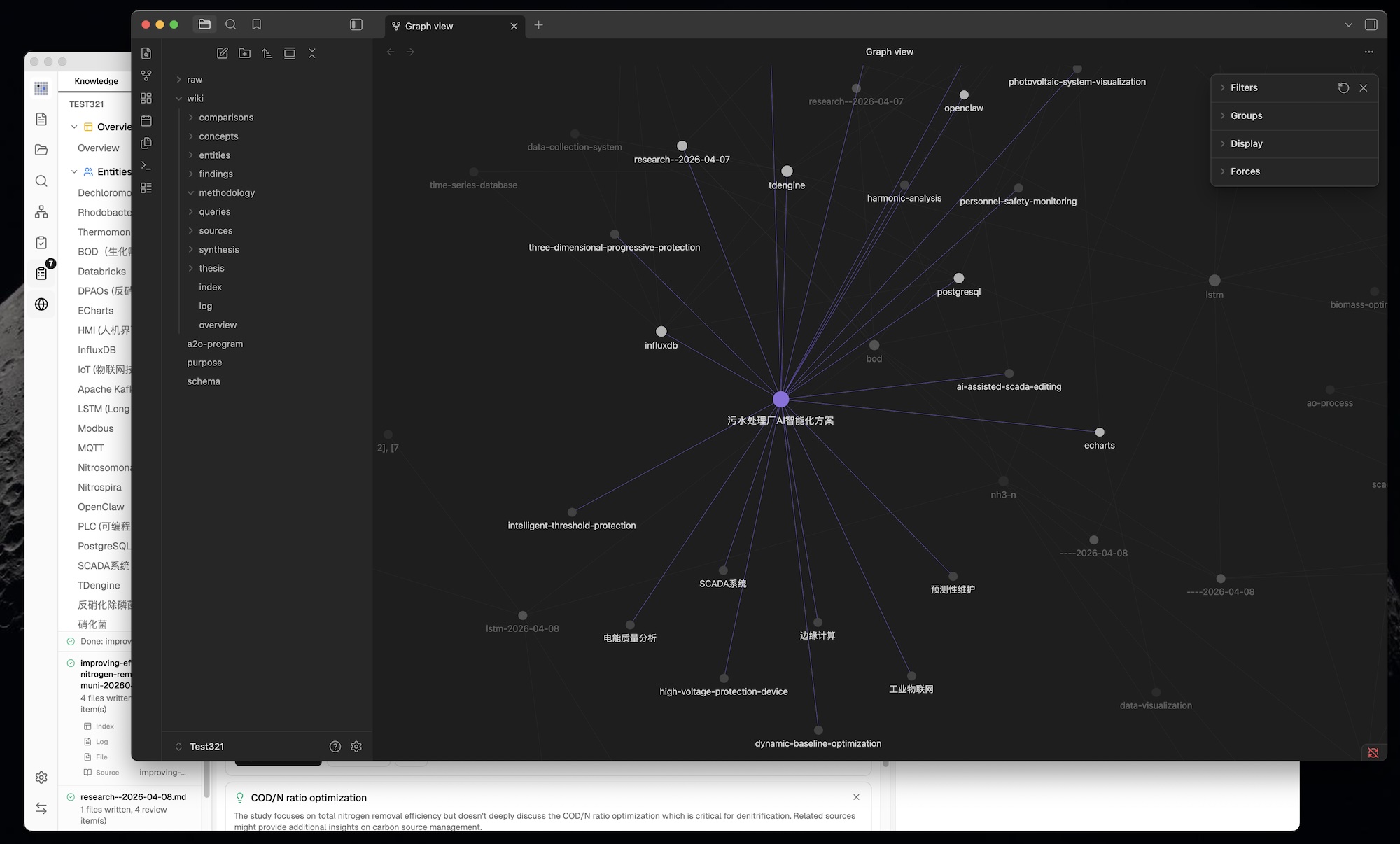Expand the concepts folder

[x=218, y=136]
